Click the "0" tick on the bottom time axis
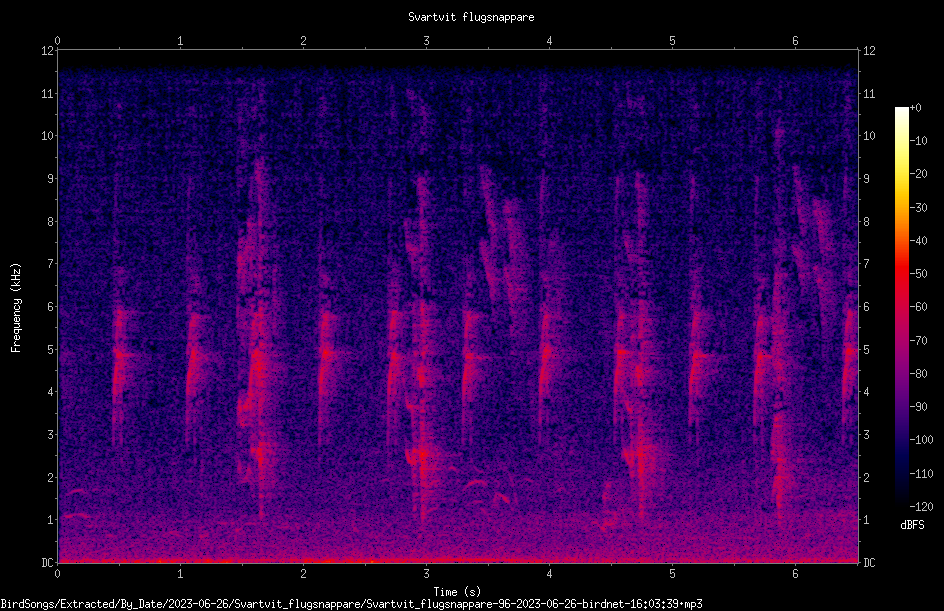The width and height of the screenshot is (944, 611). point(58,574)
